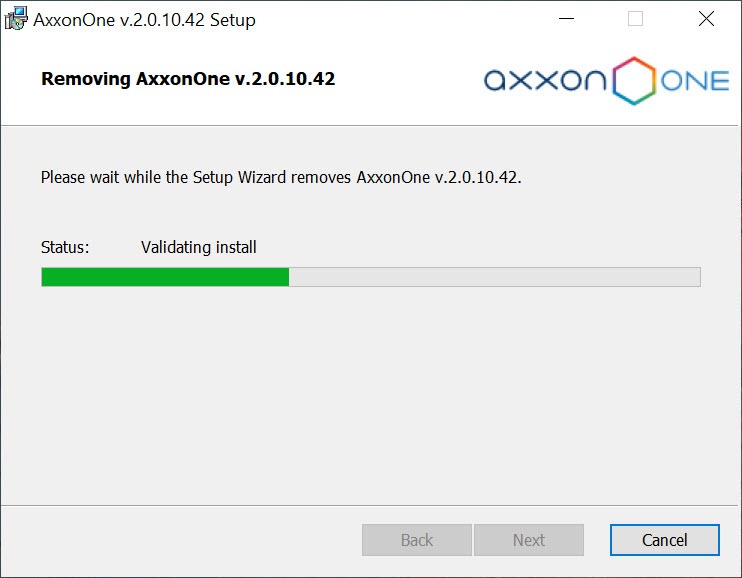Click the unfilled gray part of the progress bar
The height and width of the screenshot is (578, 742).
[494, 277]
